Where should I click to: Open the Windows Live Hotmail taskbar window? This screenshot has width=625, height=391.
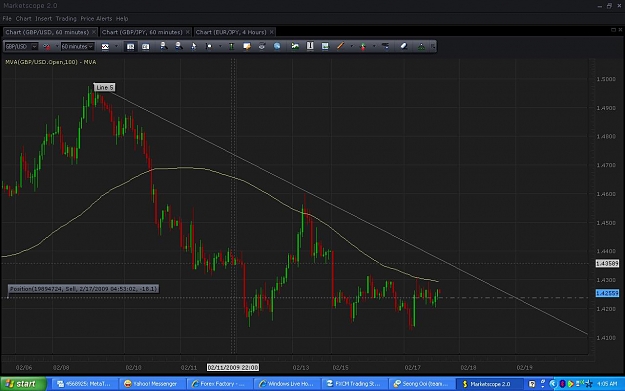click(x=286, y=384)
